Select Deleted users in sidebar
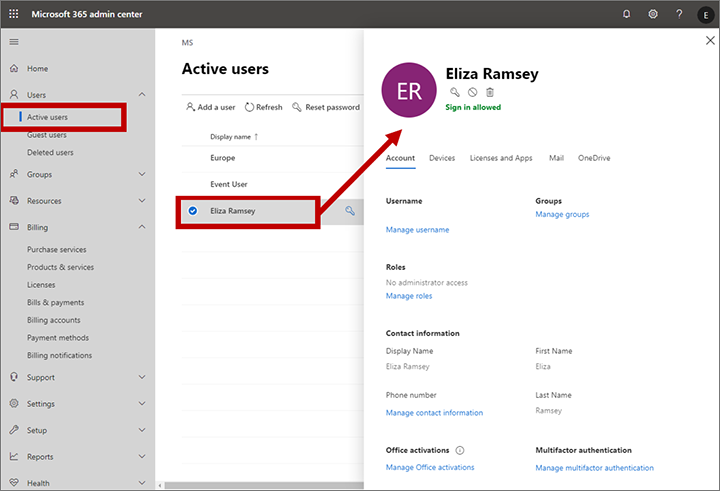This screenshot has height=491, width=720. pos(50,152)
